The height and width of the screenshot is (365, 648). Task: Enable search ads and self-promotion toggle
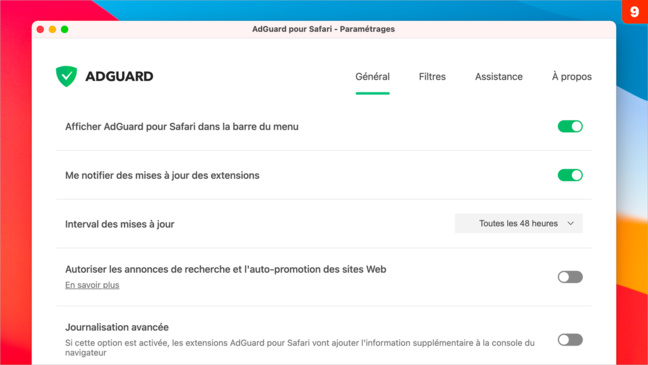coord(570,277)
